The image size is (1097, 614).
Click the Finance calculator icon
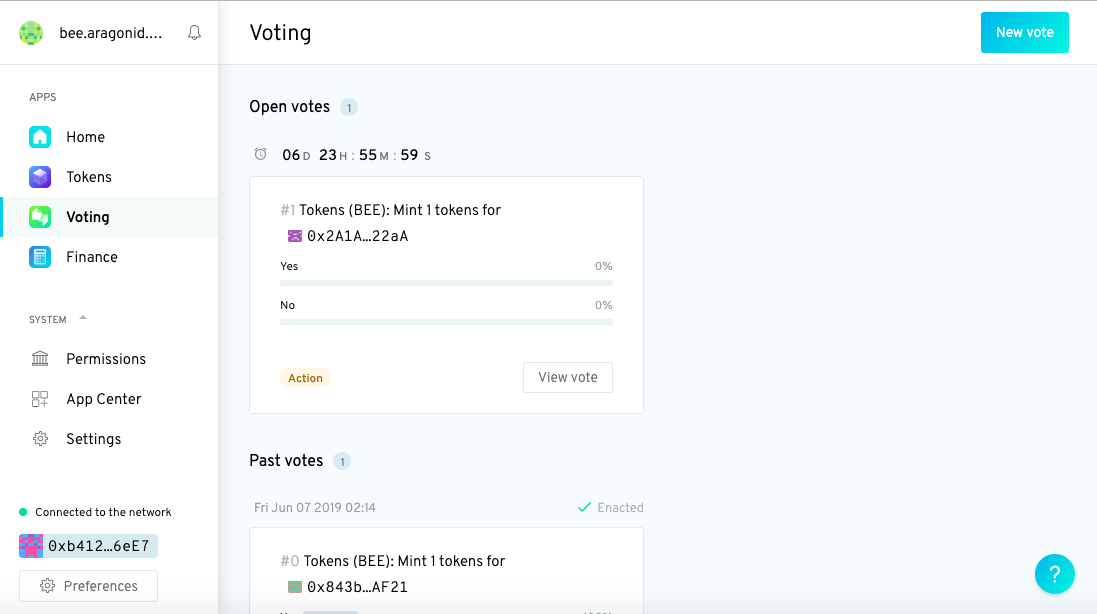40,257
